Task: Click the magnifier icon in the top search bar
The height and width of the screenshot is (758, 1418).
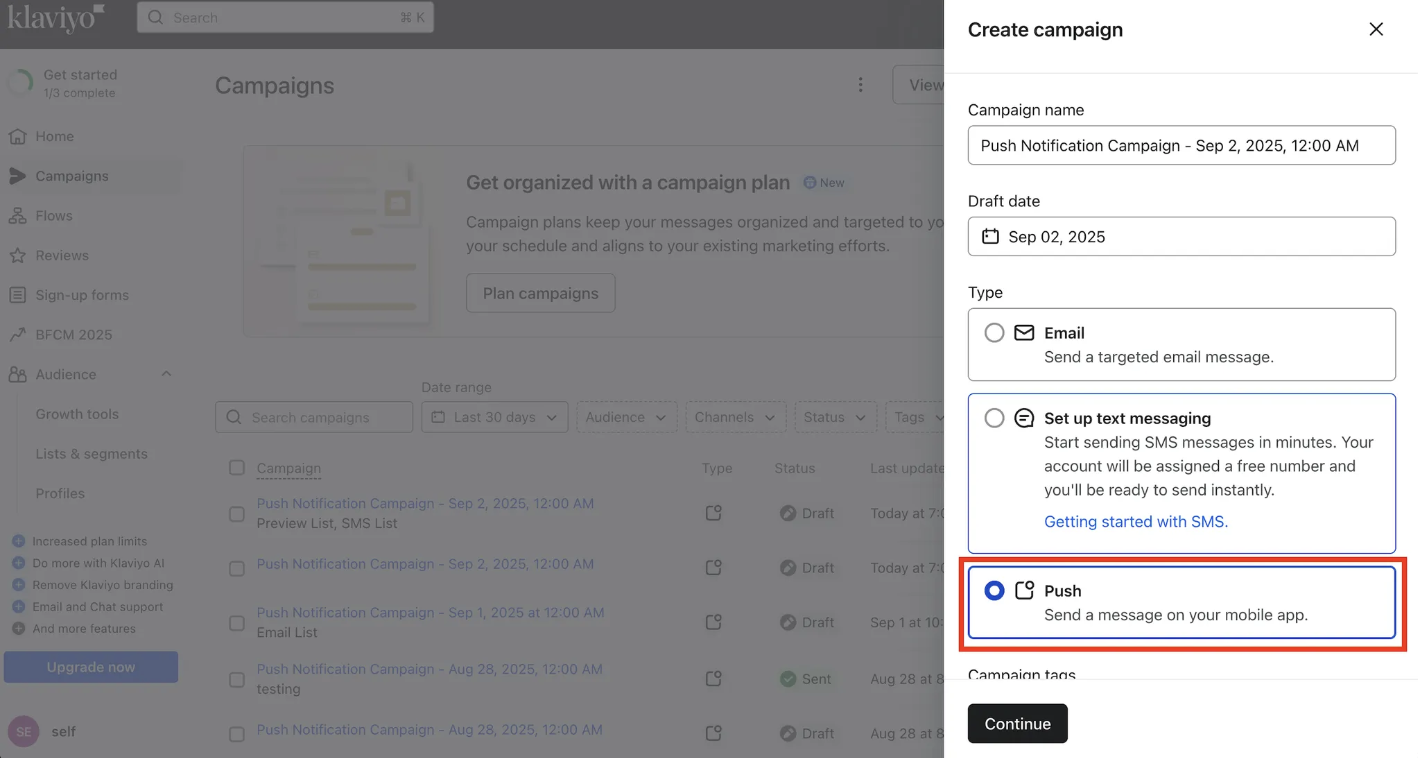Action: 156,18
